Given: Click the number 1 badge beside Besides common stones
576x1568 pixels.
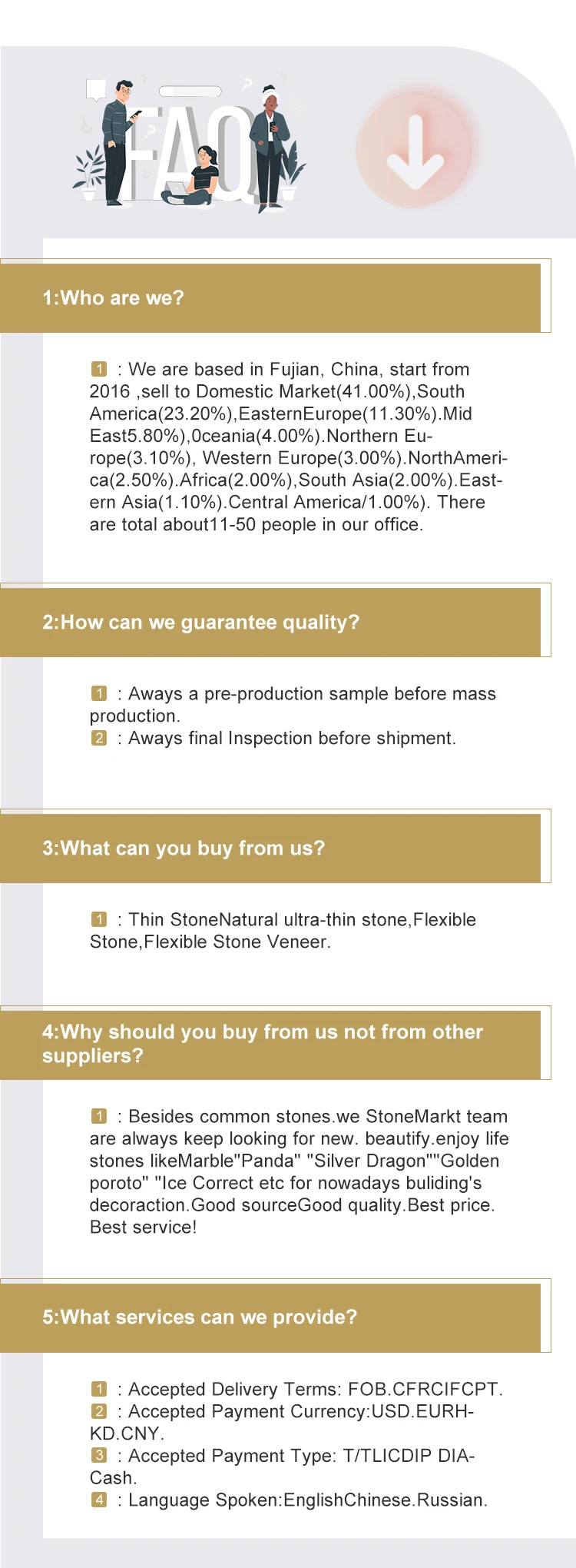Looking at the screenshot, I should pyautogui.click(x=99, y=1116).
